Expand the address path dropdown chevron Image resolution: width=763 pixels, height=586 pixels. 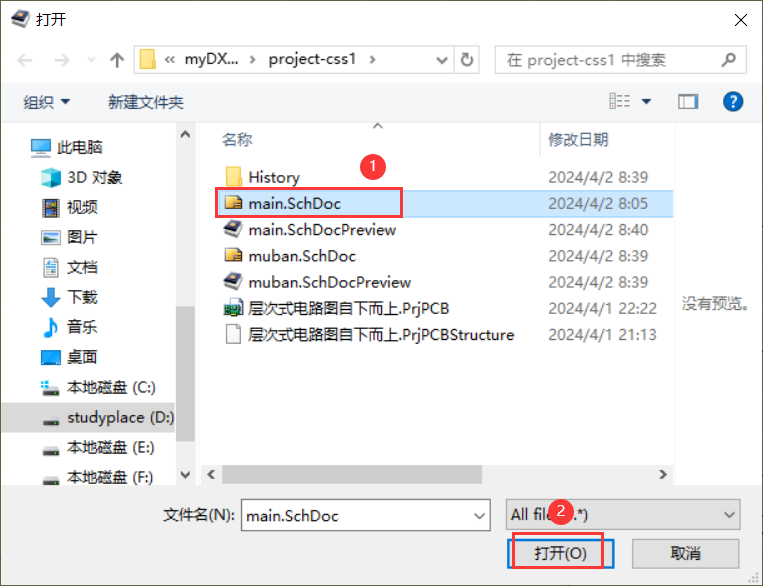point(441,60)
